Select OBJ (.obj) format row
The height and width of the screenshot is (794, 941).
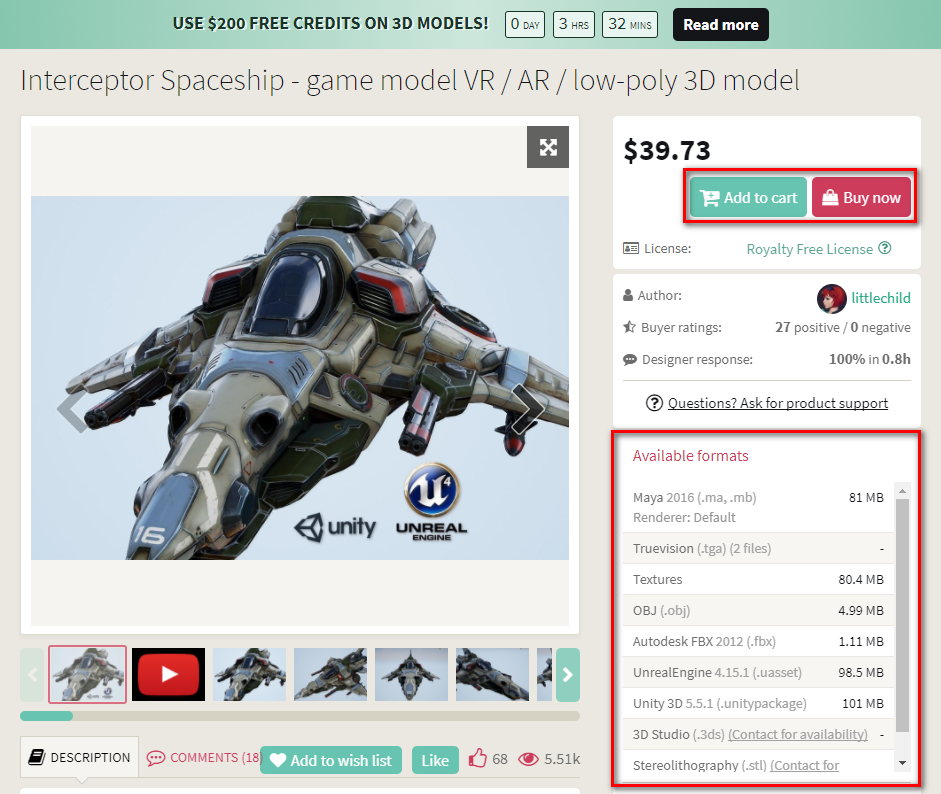[x=758, y=610]
